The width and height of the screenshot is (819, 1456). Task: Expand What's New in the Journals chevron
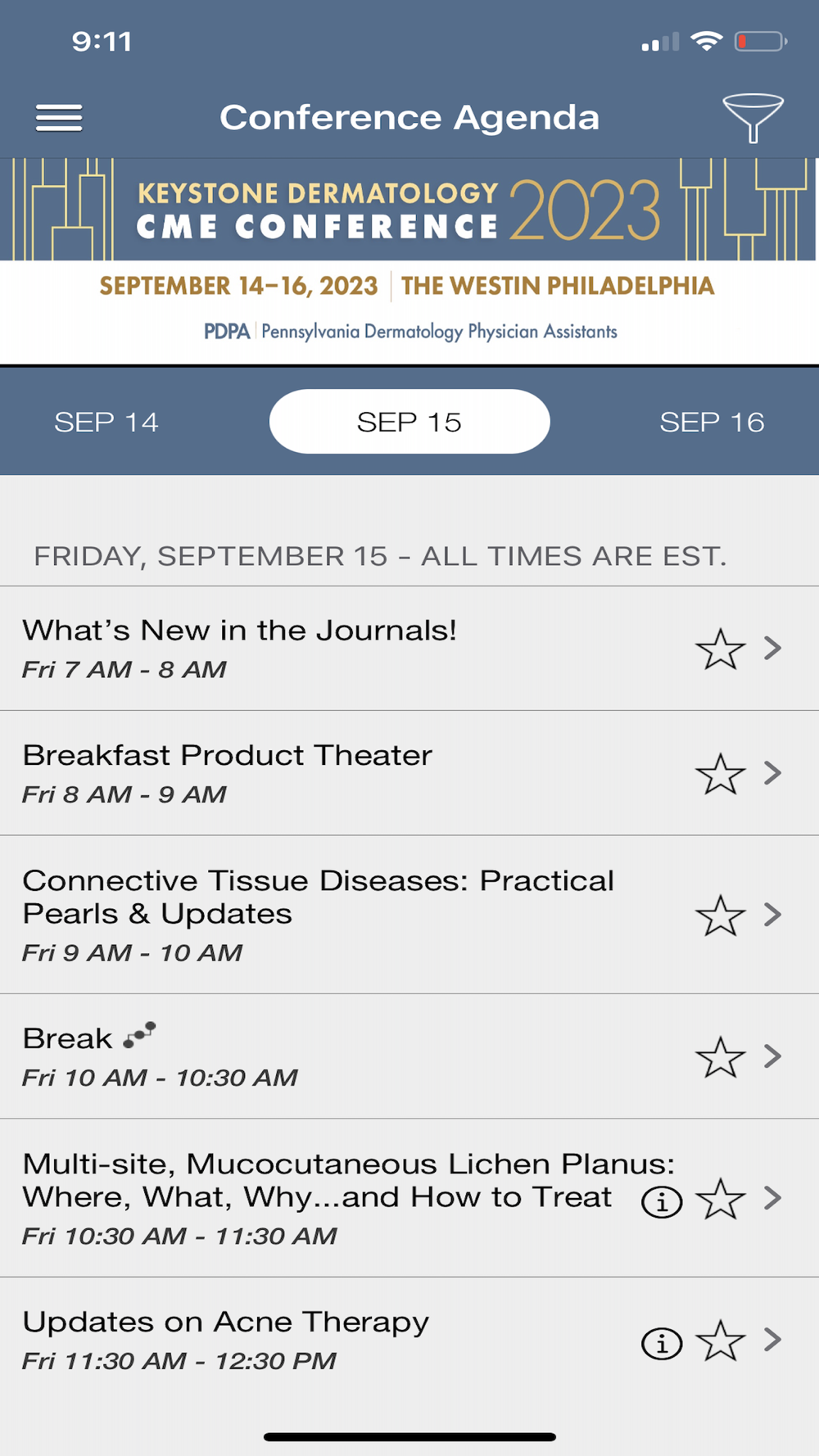coord(772,648)
